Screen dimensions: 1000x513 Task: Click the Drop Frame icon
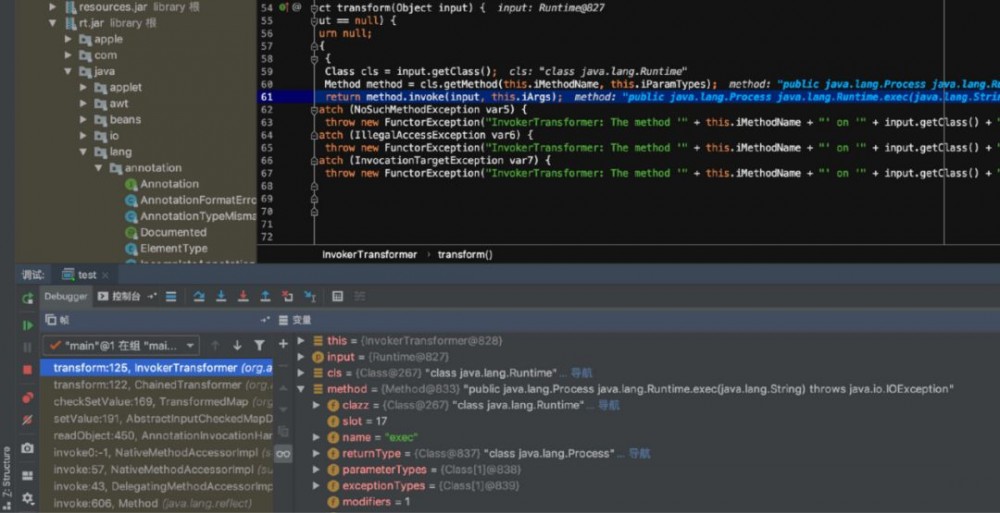288,297
